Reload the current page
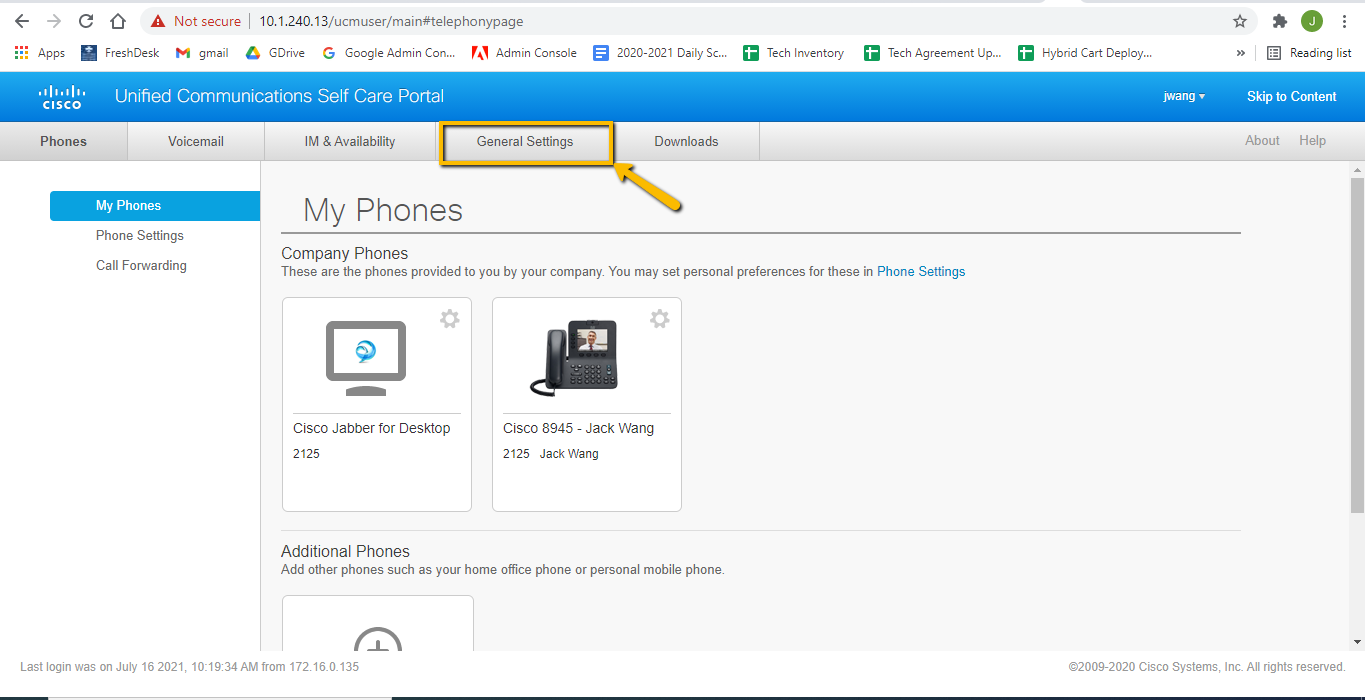This screenshot has height=700, width=1365. 86,21
